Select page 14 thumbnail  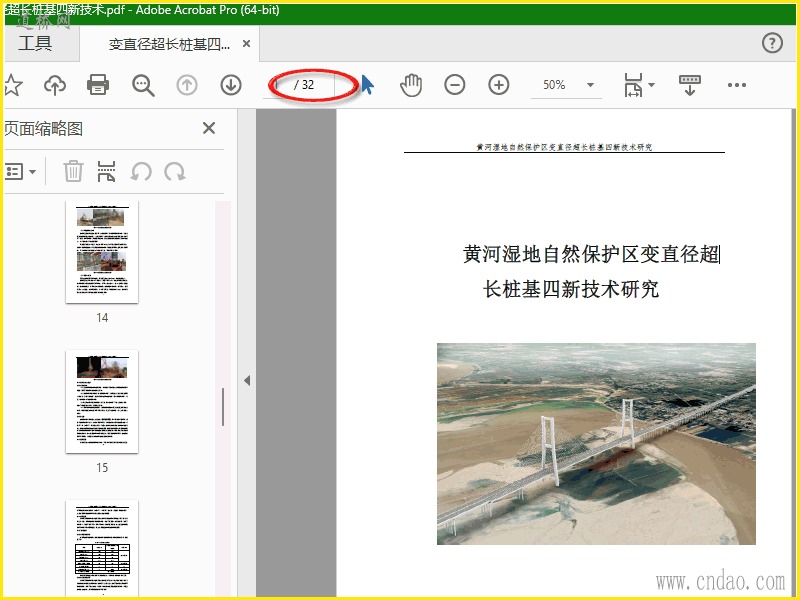click(x=102, y=253)
